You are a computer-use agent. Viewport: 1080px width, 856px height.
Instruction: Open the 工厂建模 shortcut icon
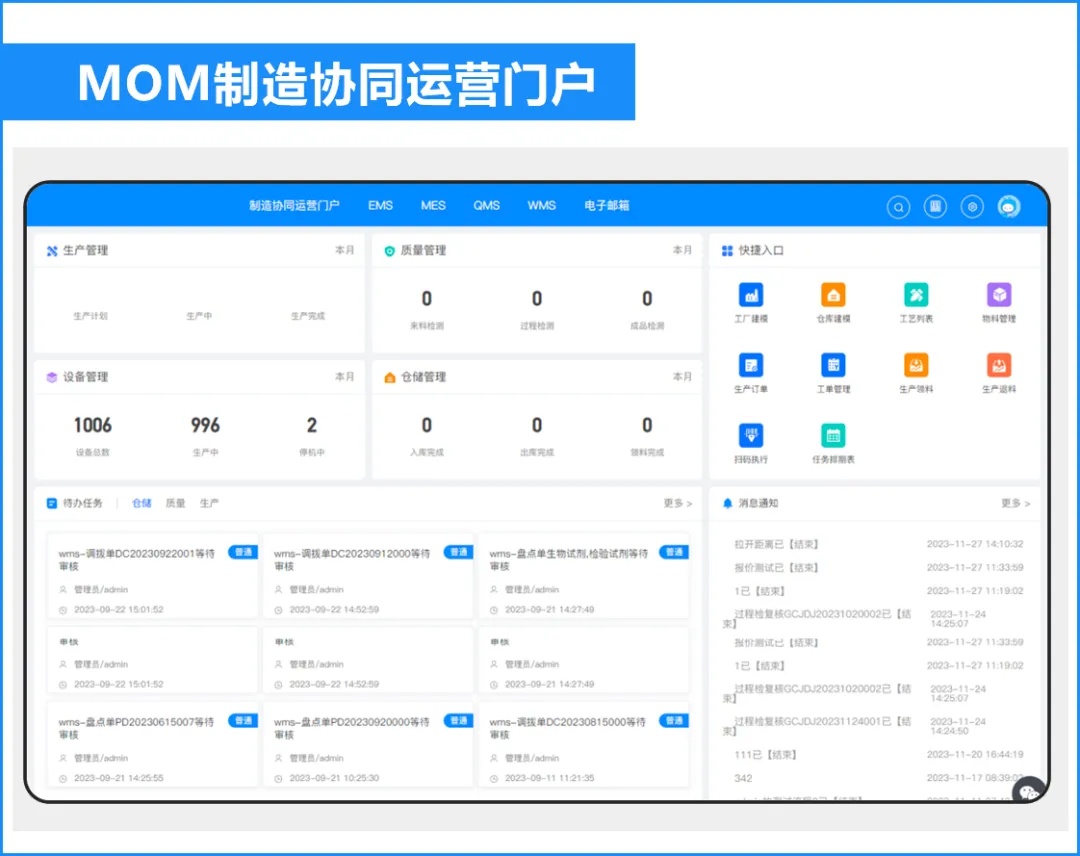[751, 295]
